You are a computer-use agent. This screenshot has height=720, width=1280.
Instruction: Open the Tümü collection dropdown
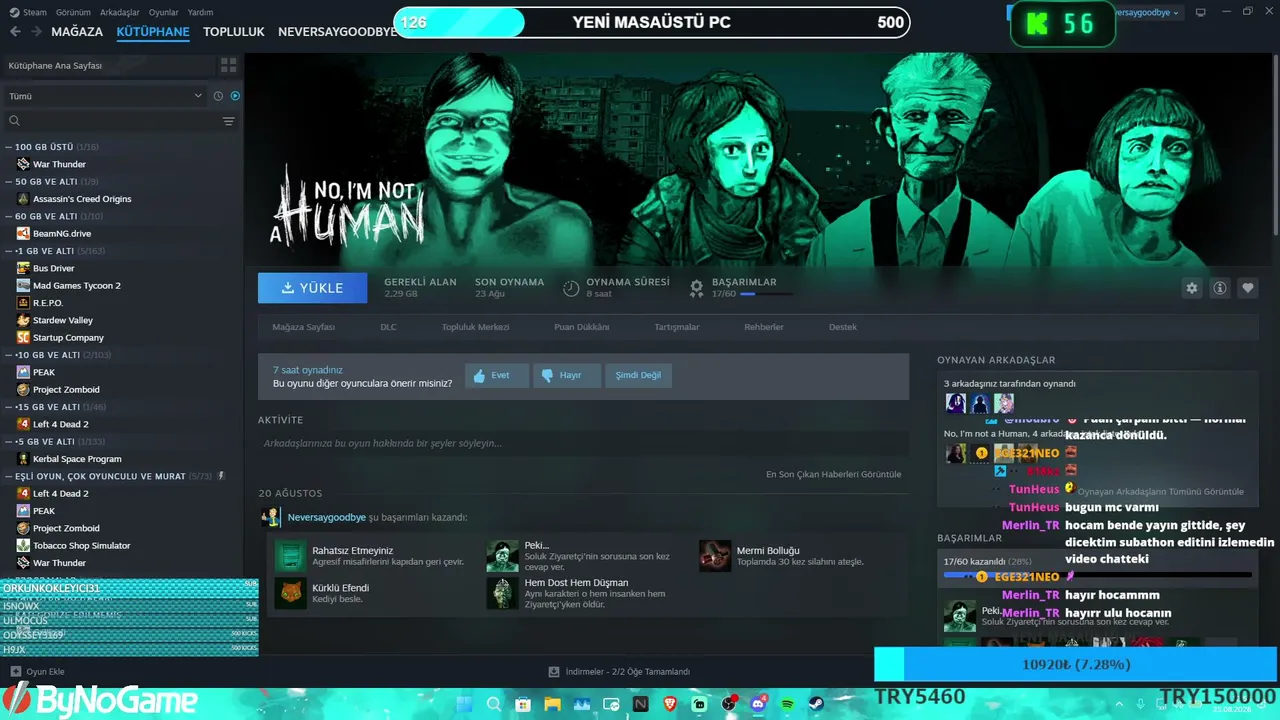tap(105, 96)
